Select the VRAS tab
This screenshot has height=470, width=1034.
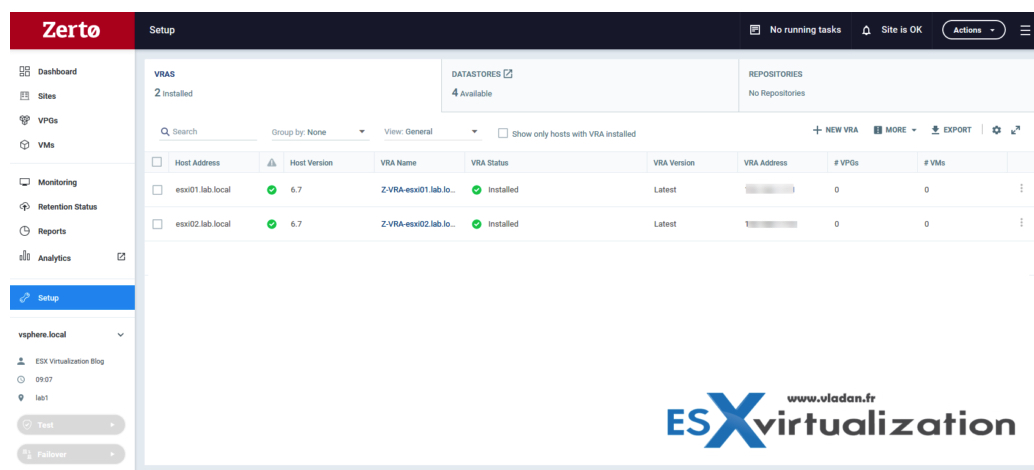pyautogui.click(x=293, y=84)
